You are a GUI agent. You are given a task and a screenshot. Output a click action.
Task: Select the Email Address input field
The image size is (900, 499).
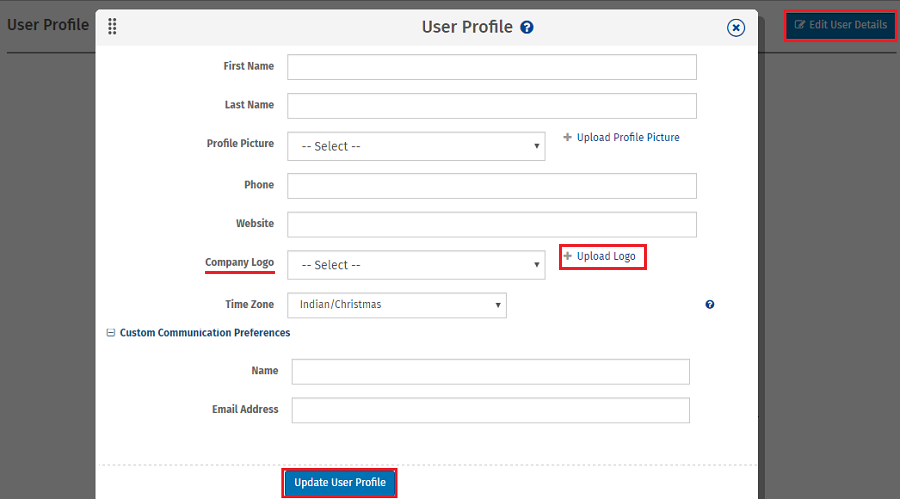pyautogui.click(x=490, y=411)
